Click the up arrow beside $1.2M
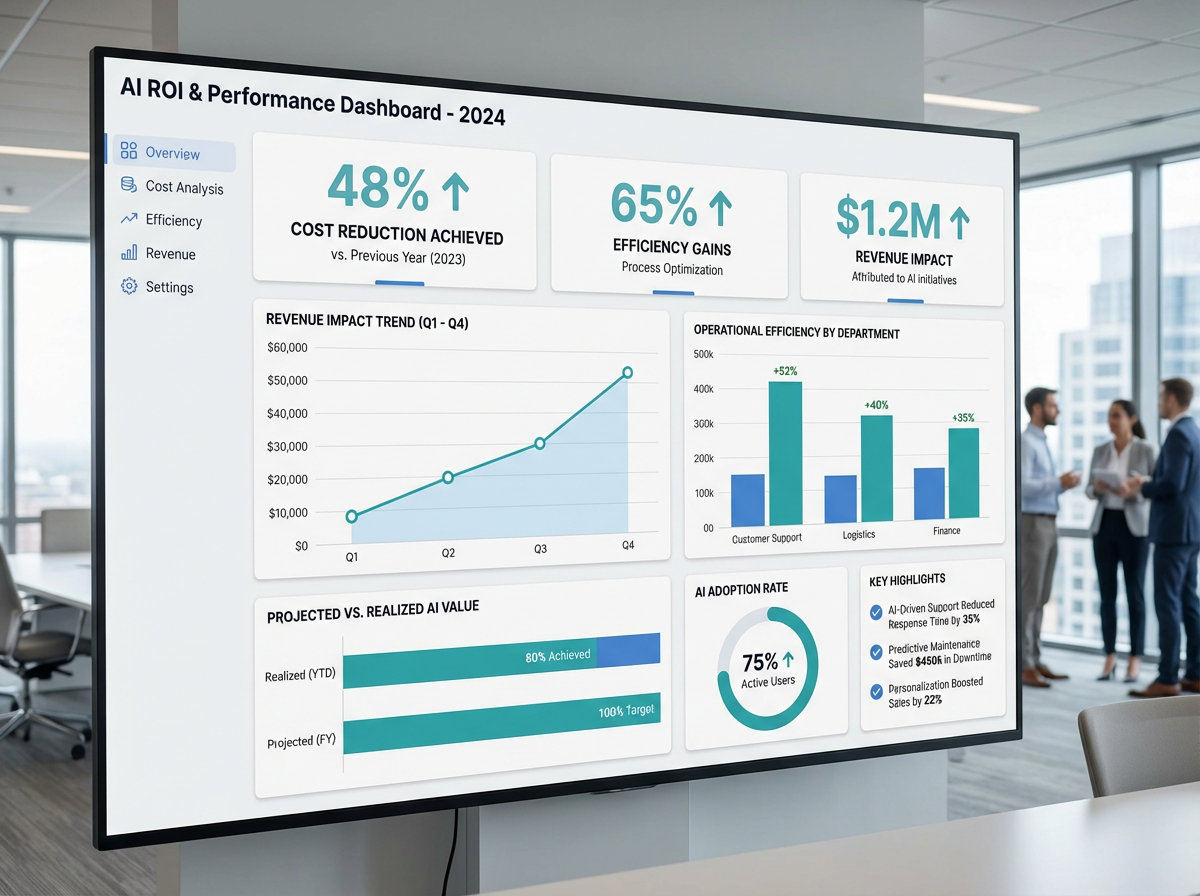1200x896 pixels. point(958,219)
